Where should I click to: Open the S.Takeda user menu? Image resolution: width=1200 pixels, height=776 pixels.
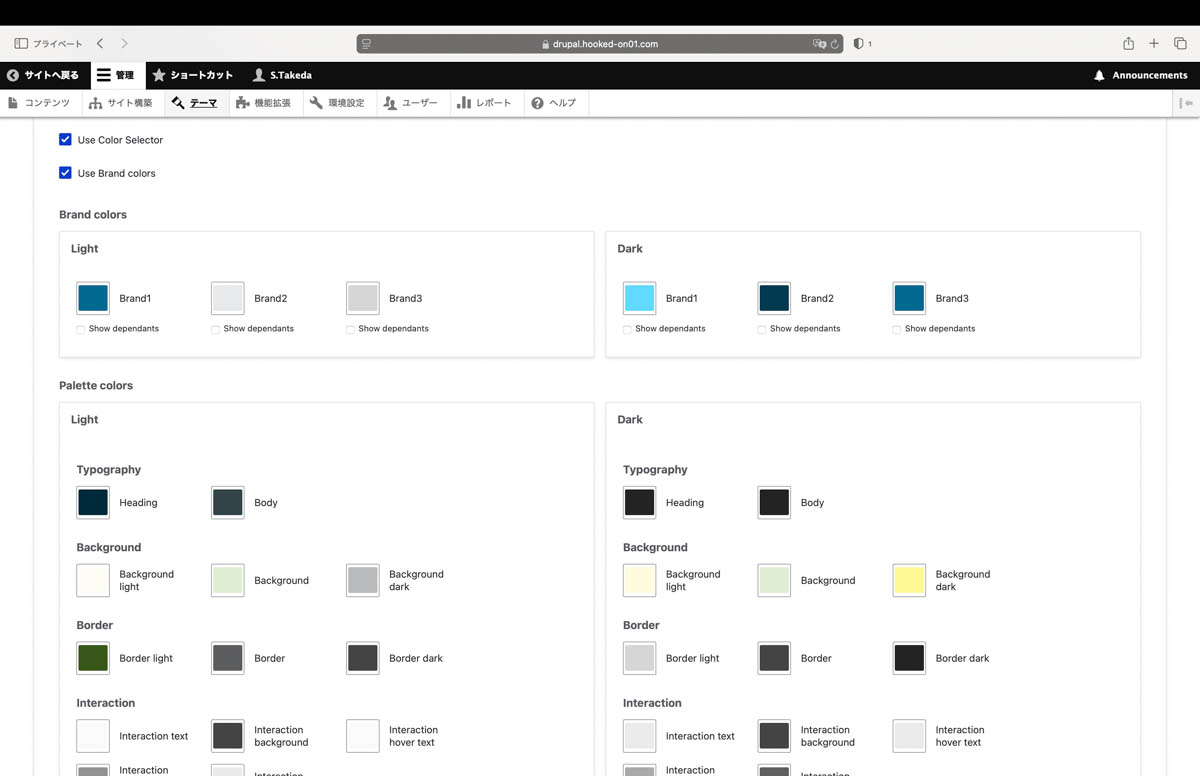(x=282, y=75)
